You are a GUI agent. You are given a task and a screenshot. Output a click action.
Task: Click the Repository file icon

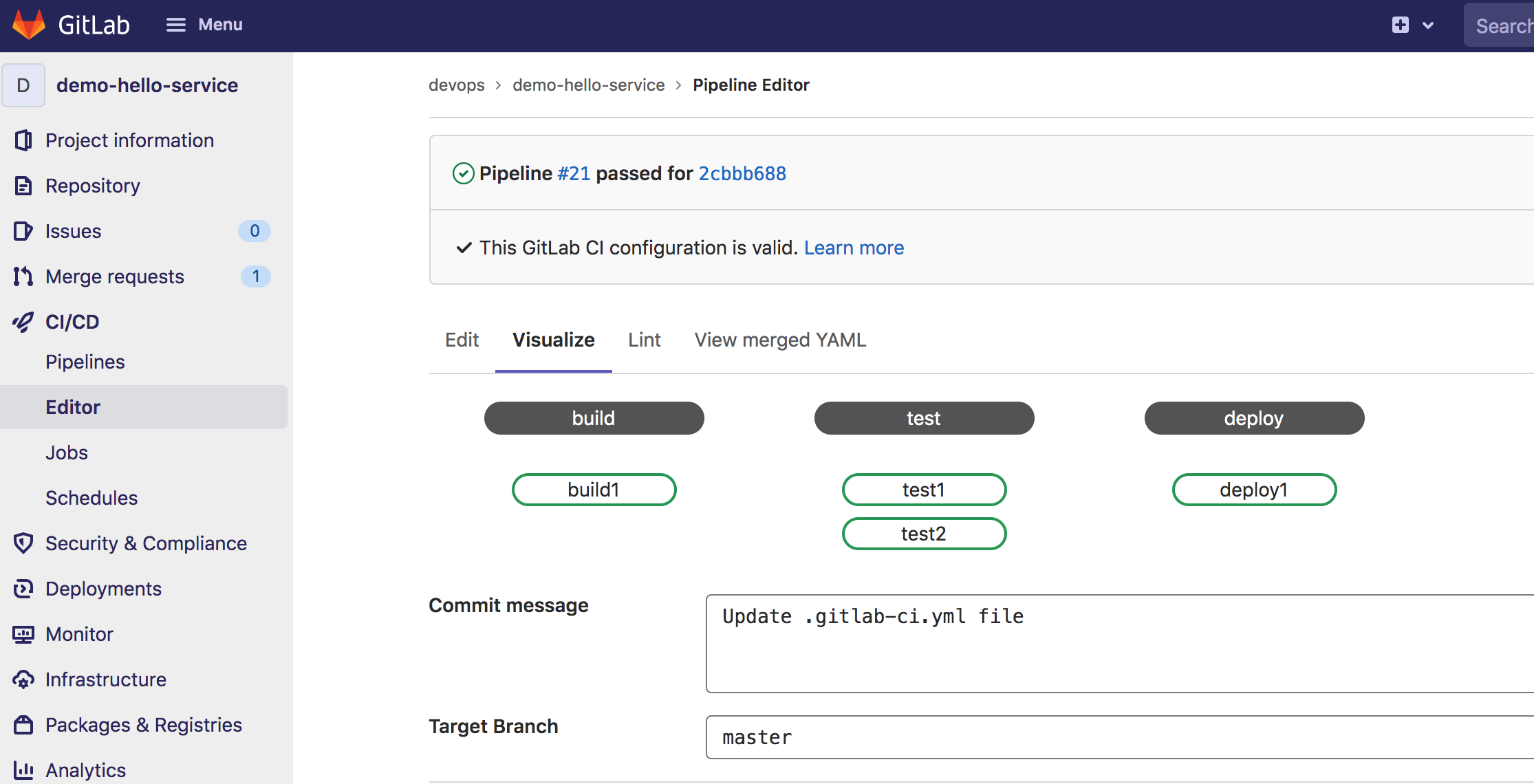click(23, 186)
